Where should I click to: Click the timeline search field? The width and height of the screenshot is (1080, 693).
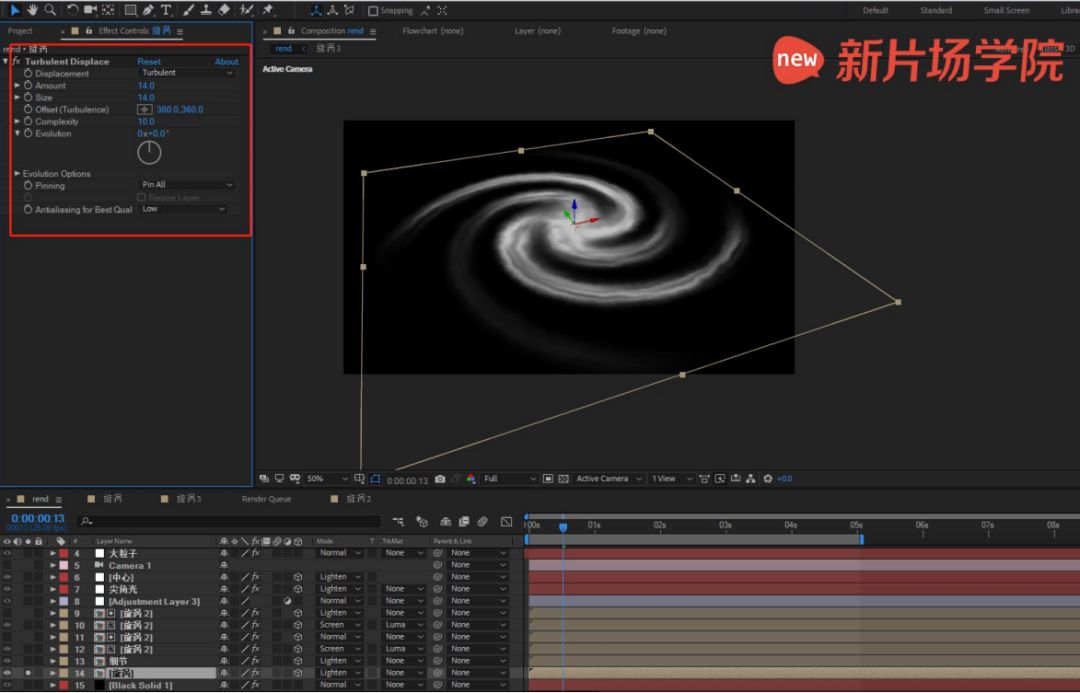(x=230, y=521)
